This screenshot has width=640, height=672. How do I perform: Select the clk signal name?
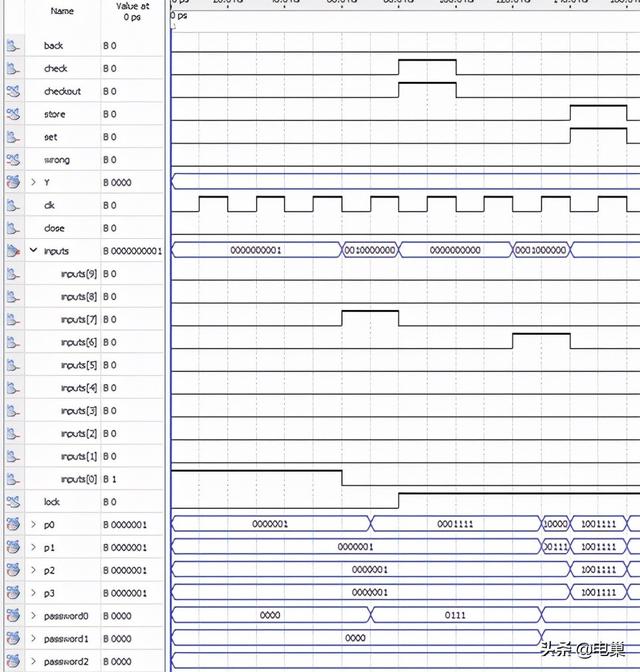49,205
